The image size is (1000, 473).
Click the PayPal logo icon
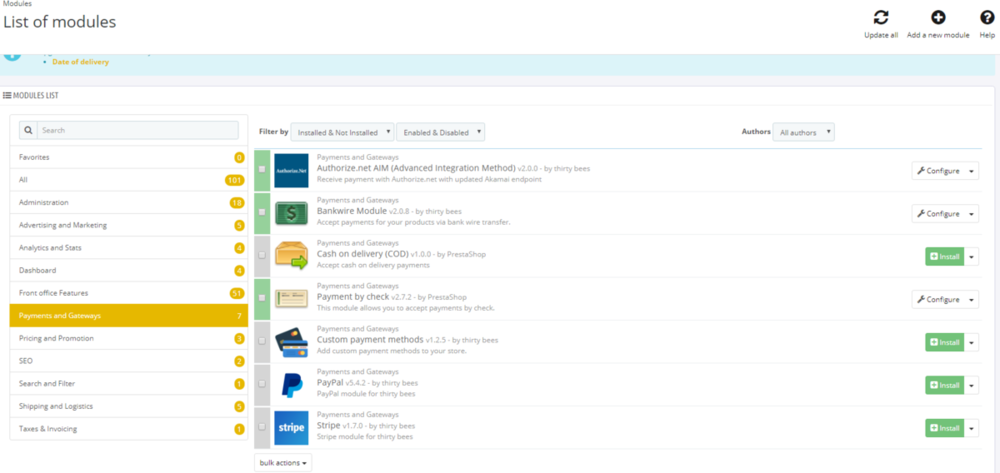tap(291, 385)
